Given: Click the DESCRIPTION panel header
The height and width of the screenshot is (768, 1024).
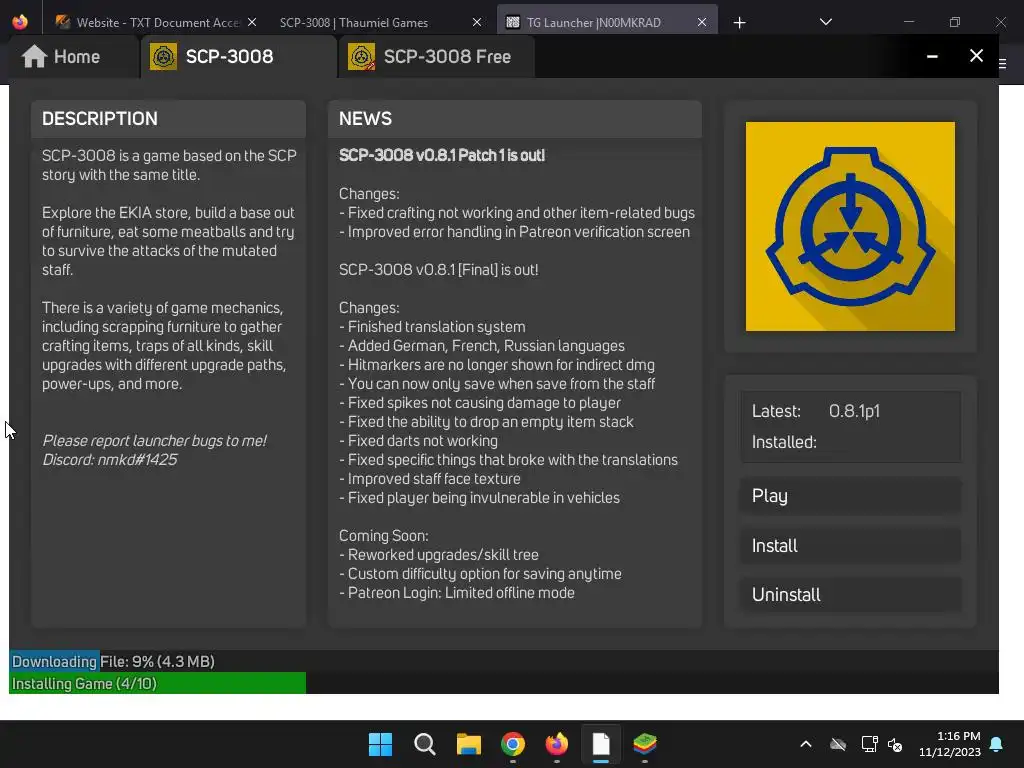Looking at the screenshot, I should click(x=168, y=119).
